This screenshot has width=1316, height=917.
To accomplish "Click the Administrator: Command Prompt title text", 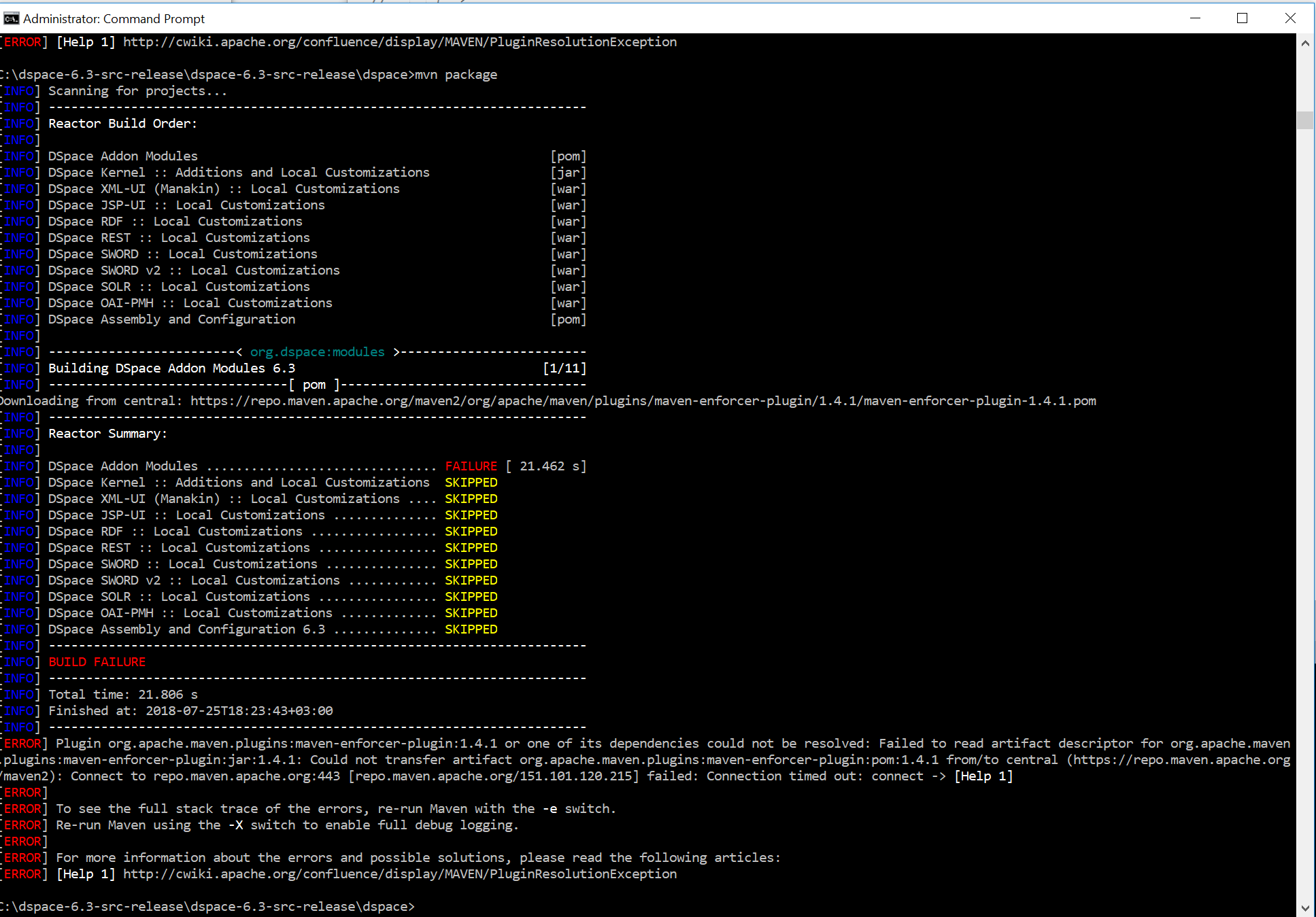I will pyautogui.click(x=114, y=19).
